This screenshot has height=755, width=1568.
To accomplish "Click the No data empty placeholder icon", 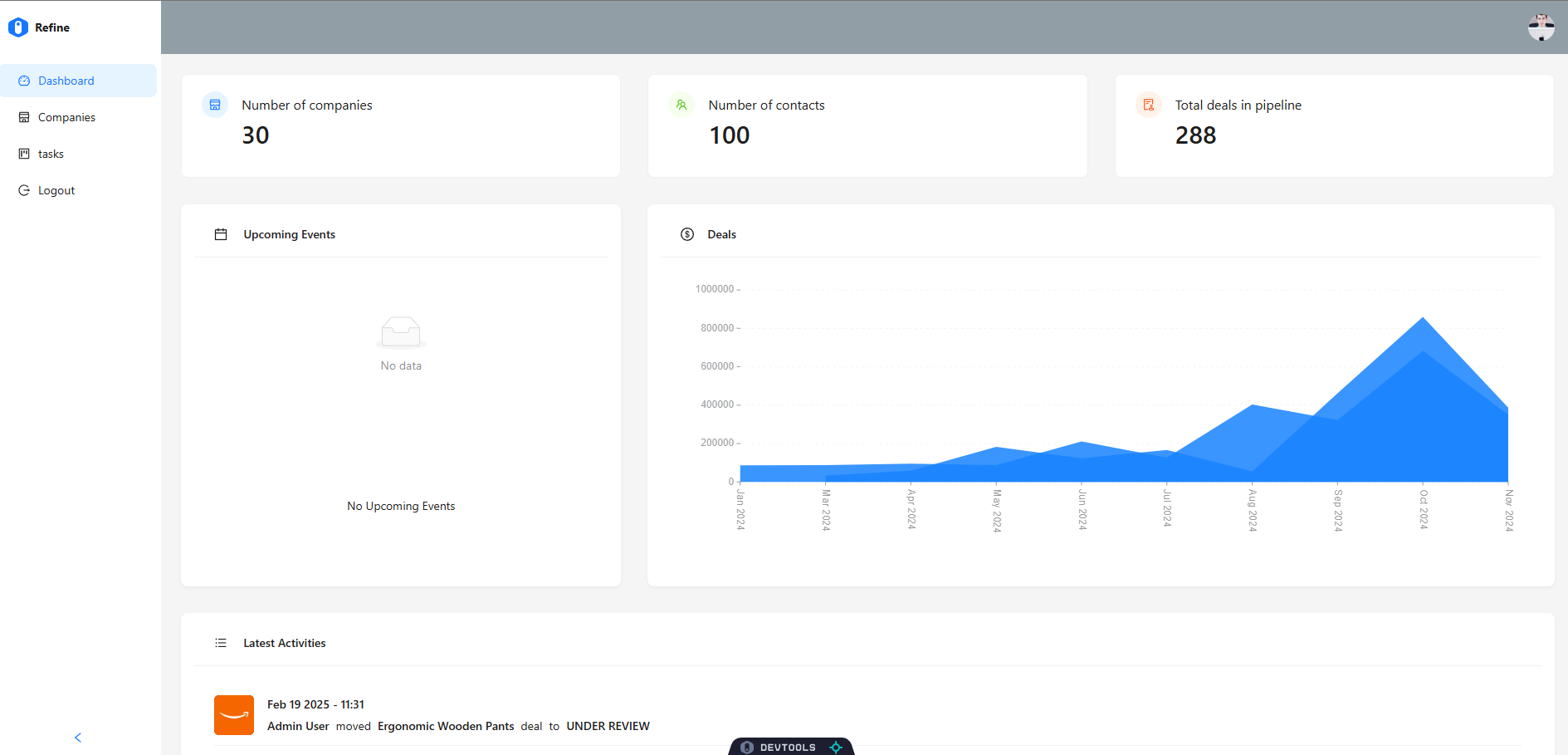I will click(401, 332).
